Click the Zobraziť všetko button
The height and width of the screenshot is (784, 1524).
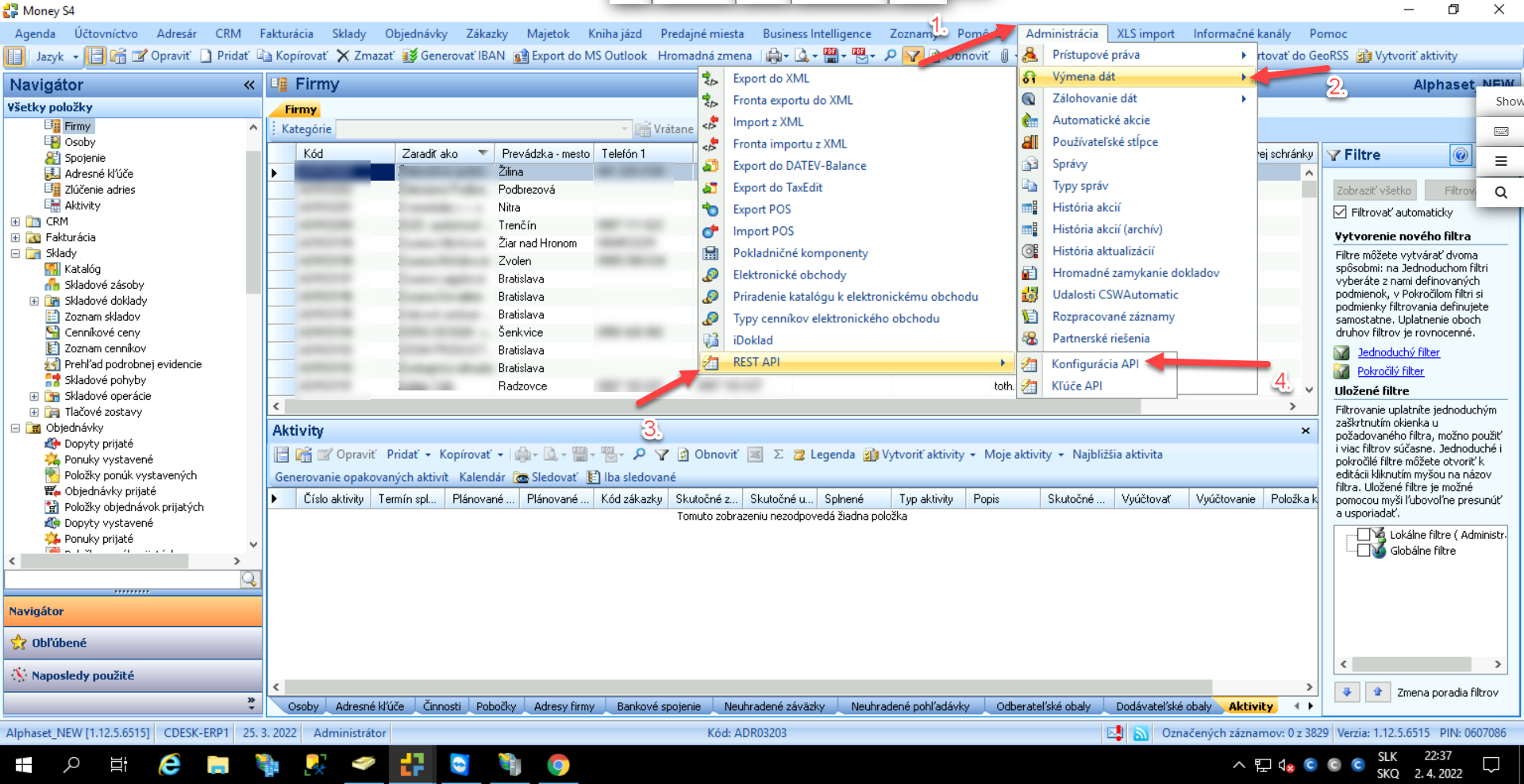[1374, 190]
